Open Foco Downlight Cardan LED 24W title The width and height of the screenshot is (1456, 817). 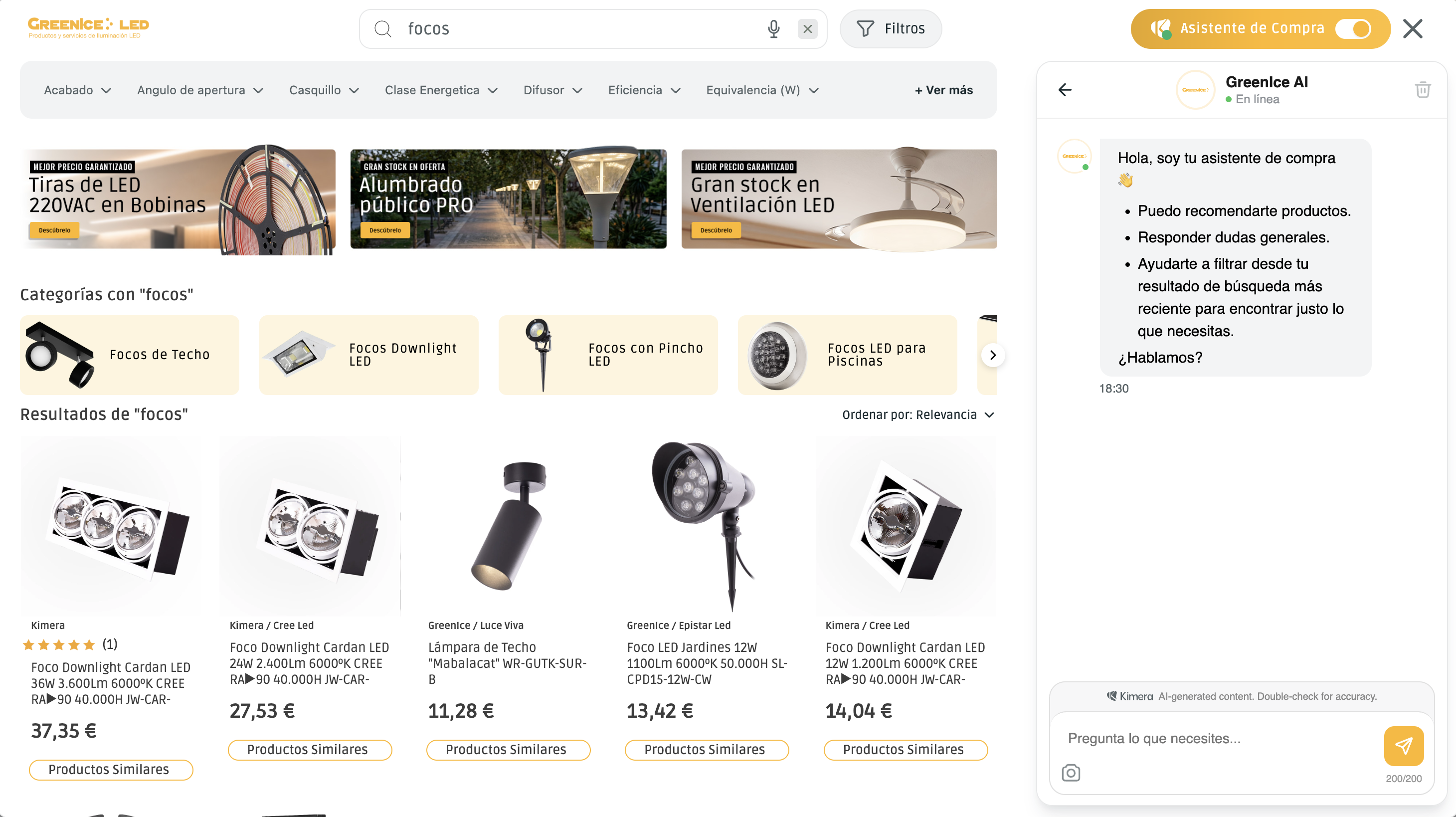coord(309,663)
